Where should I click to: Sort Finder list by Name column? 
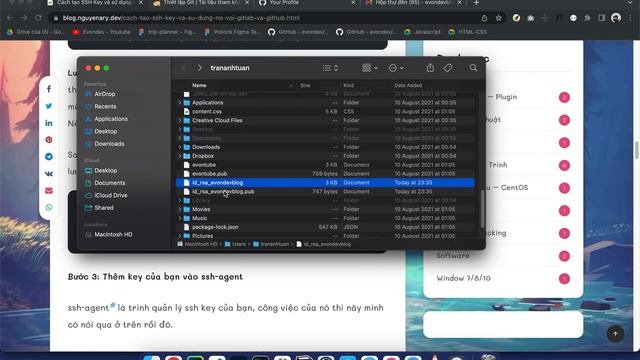[199, 85]
